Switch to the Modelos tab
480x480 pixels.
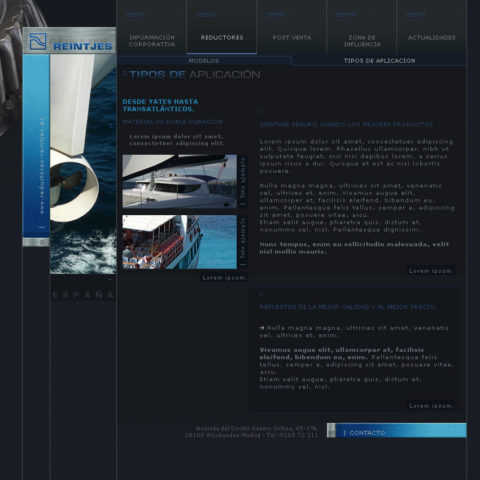pos(204,61)
